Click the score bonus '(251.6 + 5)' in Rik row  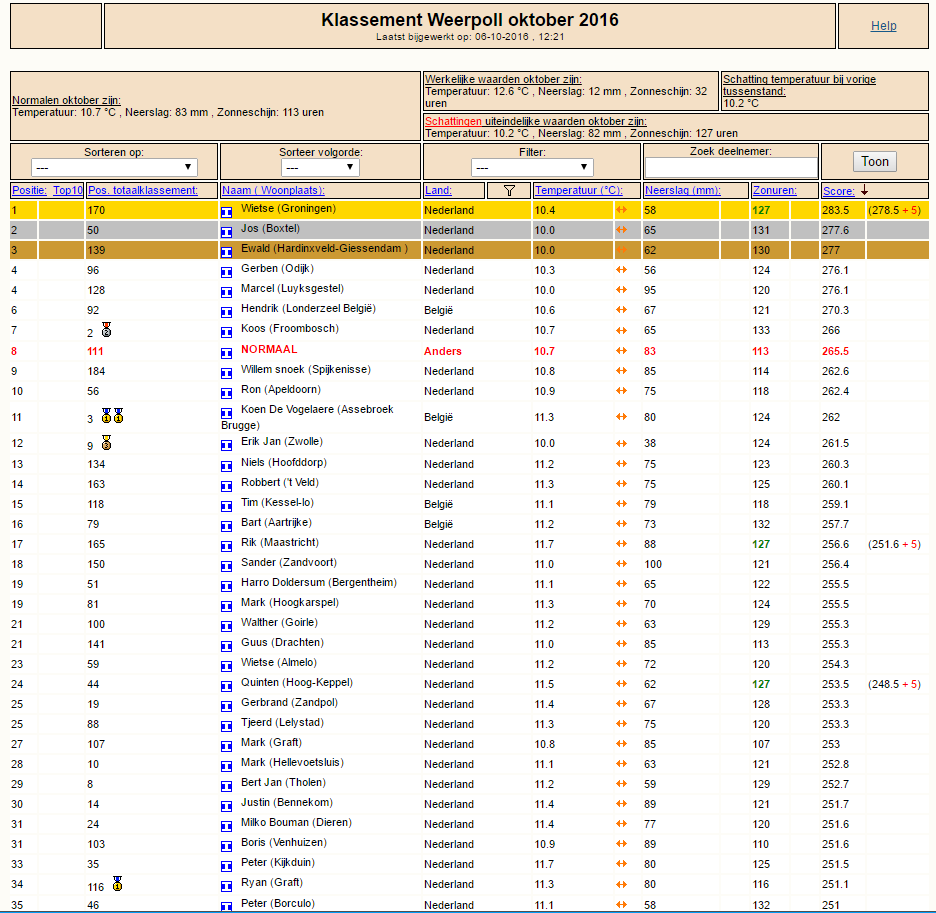(894, 544)
